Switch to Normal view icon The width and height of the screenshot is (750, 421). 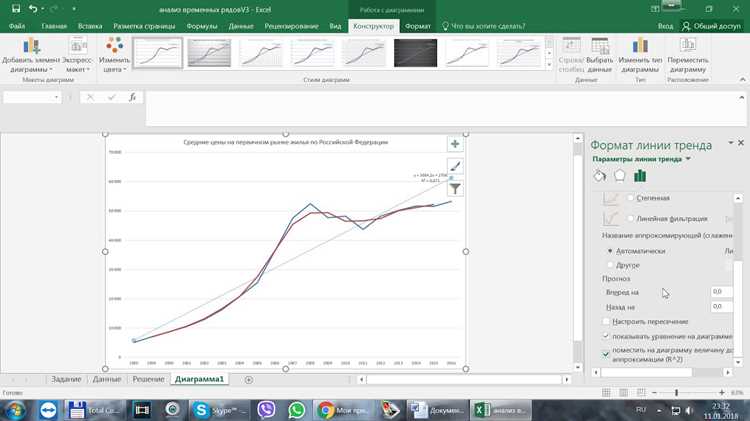[x=606, y=392]
